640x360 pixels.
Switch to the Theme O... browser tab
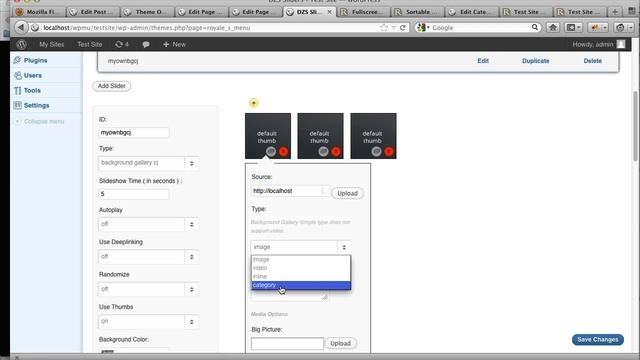[147, 12]
